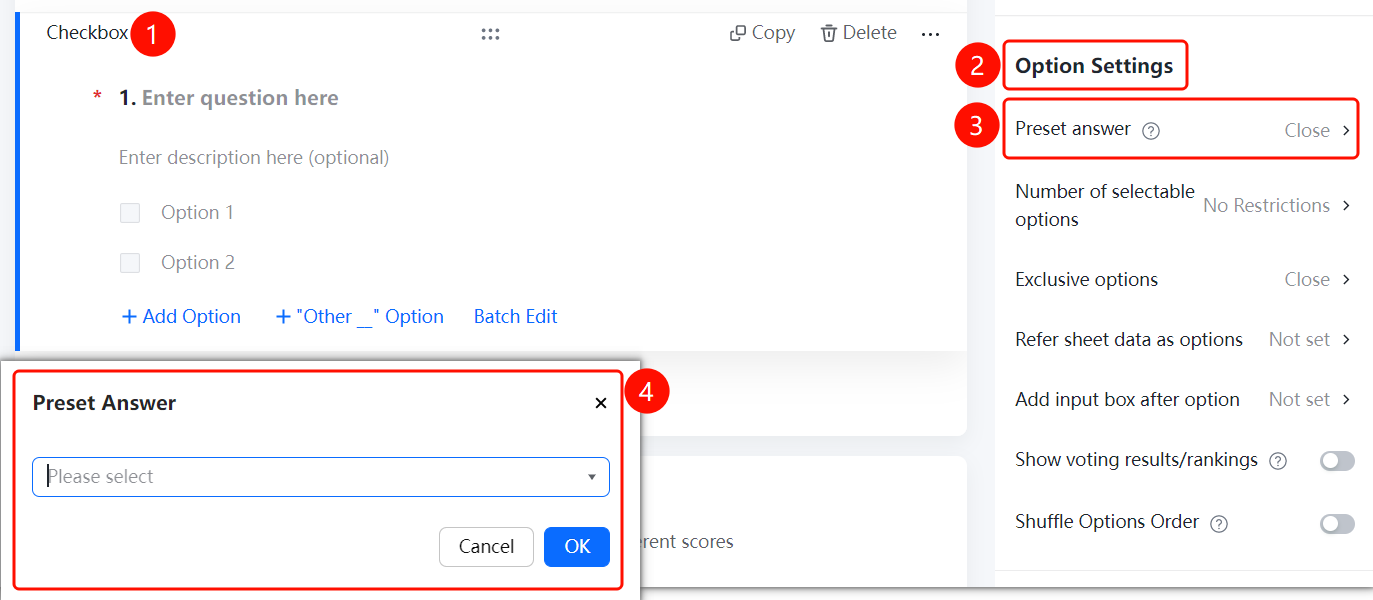Viewport: 1373px width, 600px height.
Task: Open the Please select dropdown
Action: point(321,477)
